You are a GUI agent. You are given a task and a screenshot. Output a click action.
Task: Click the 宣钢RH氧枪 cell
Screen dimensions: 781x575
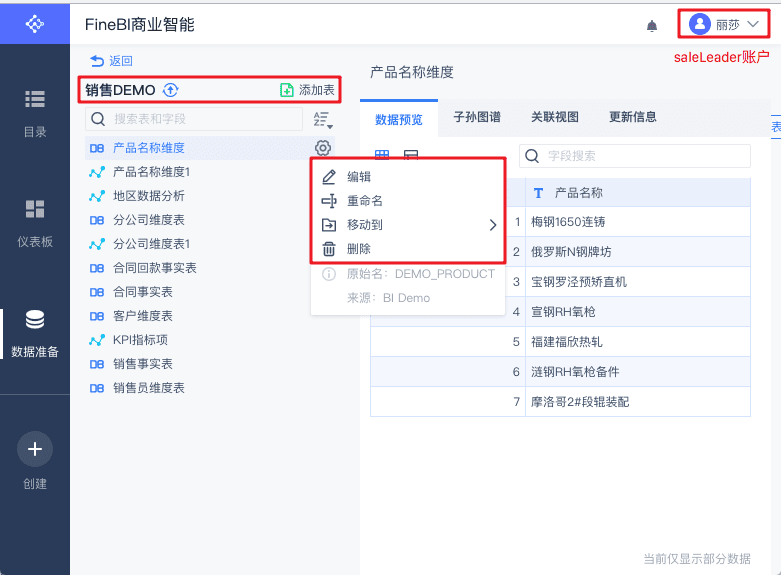[x=638, y=312]
